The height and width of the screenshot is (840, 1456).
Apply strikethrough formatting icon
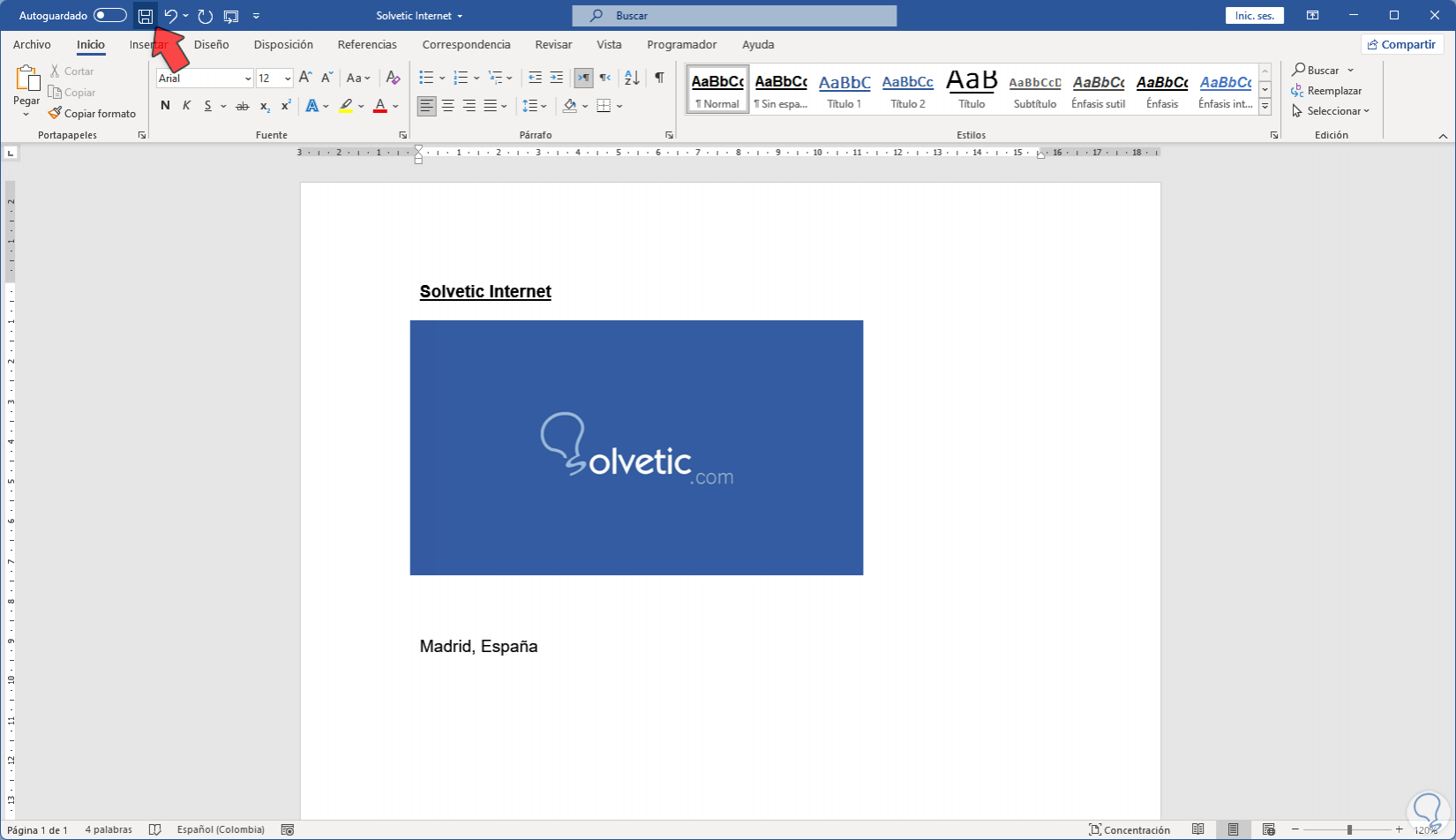[242, 106]
